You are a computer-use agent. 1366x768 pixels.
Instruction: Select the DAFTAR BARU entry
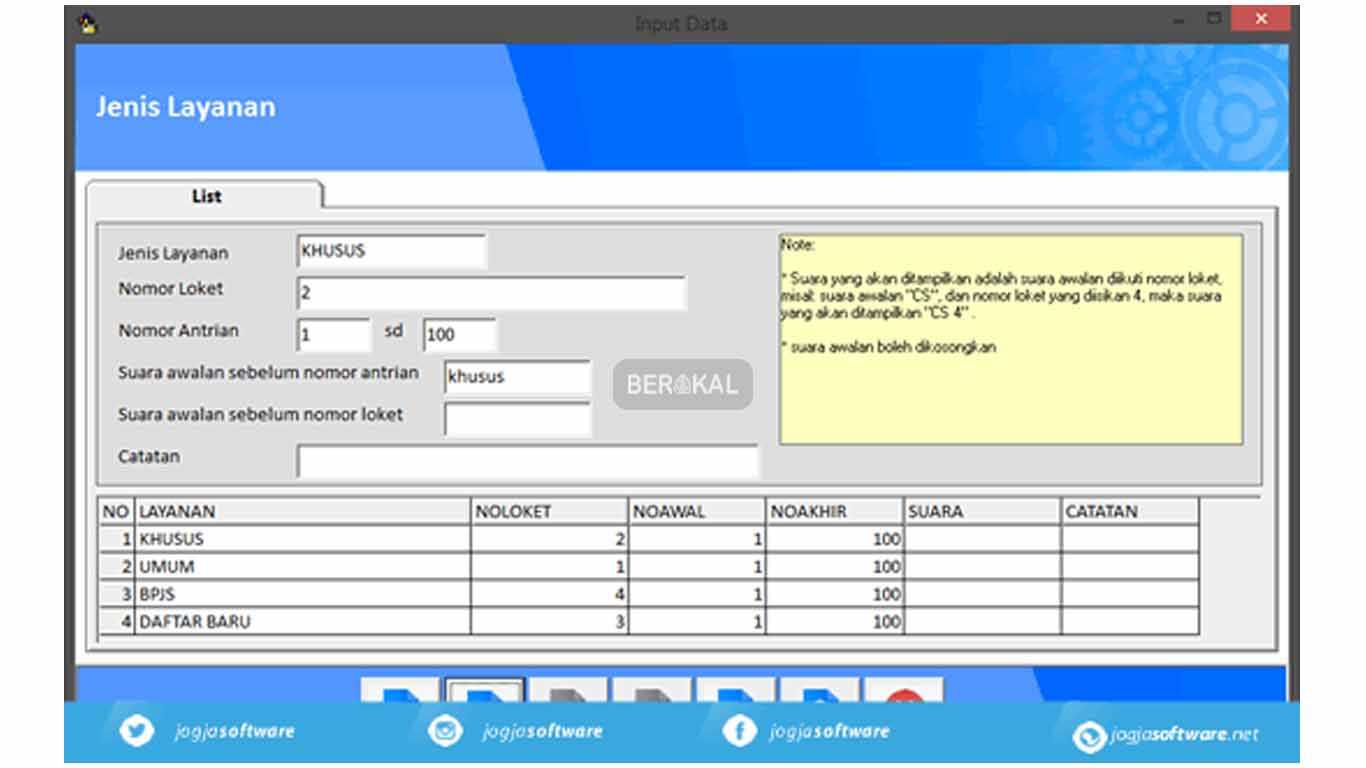[300, 621]
